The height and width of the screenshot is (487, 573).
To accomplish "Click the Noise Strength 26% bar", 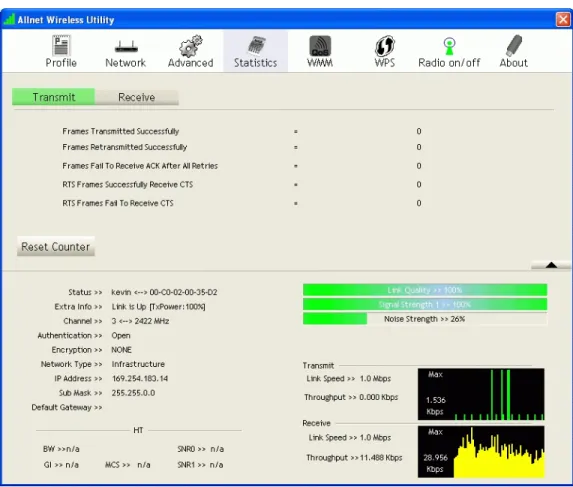I will [x=425, y=319].
